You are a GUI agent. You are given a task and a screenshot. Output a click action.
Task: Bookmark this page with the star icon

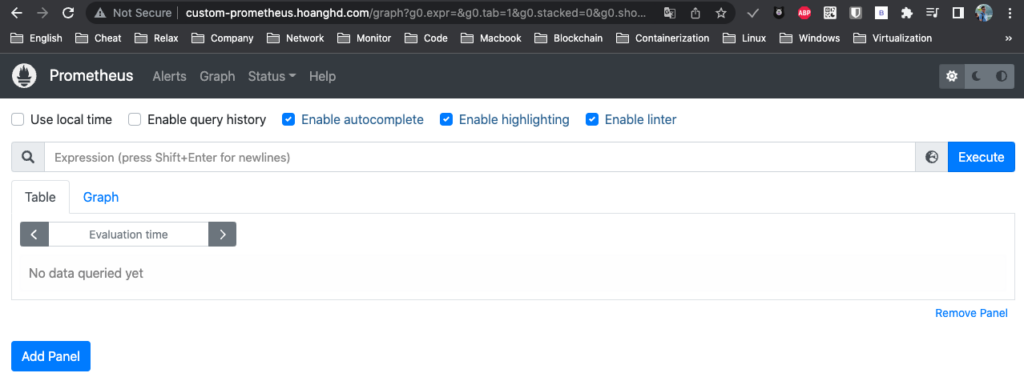coord(720,12)
